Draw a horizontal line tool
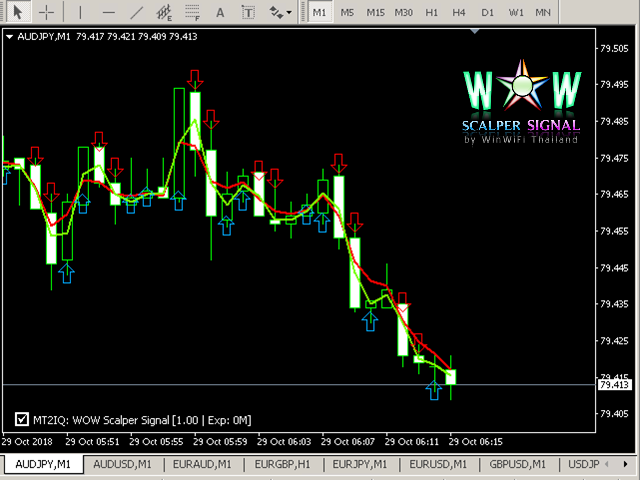This screenshot has height=480, width=640. (108, 12)
